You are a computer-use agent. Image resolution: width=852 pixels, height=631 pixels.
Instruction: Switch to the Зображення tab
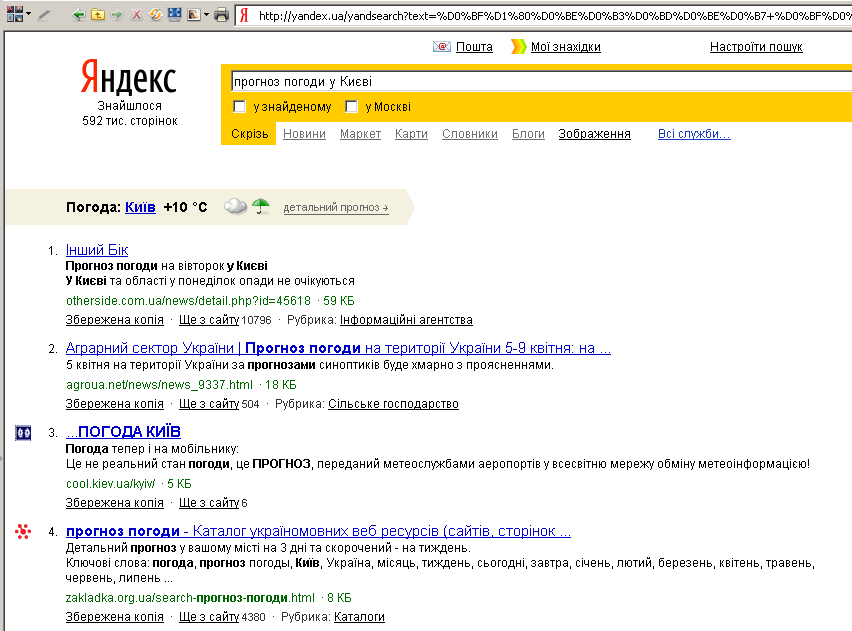594,134
